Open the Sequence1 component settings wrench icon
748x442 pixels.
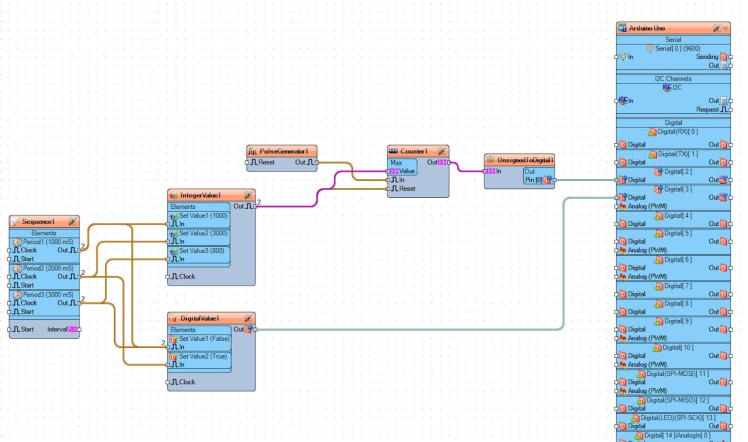click(x=73, y=221)
